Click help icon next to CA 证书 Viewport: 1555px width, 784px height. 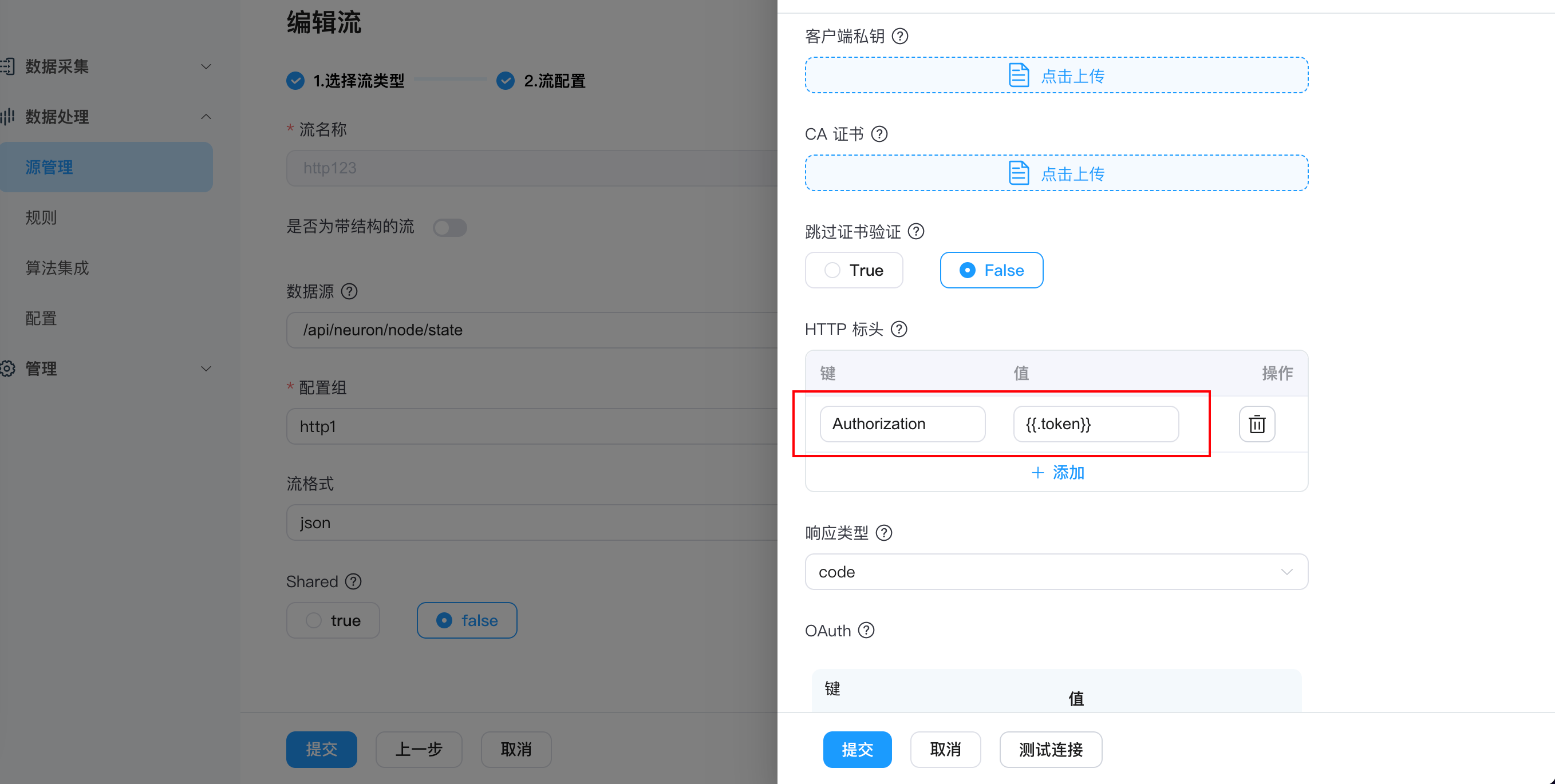[879, 134]
